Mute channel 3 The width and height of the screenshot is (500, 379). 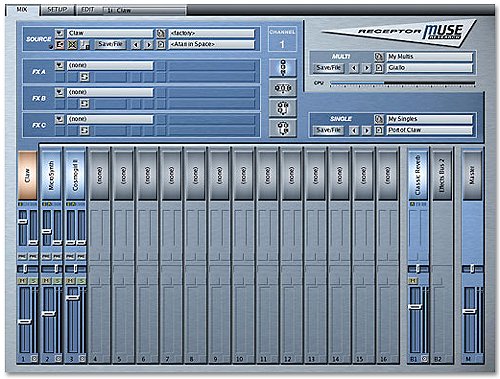coord(70,281)
